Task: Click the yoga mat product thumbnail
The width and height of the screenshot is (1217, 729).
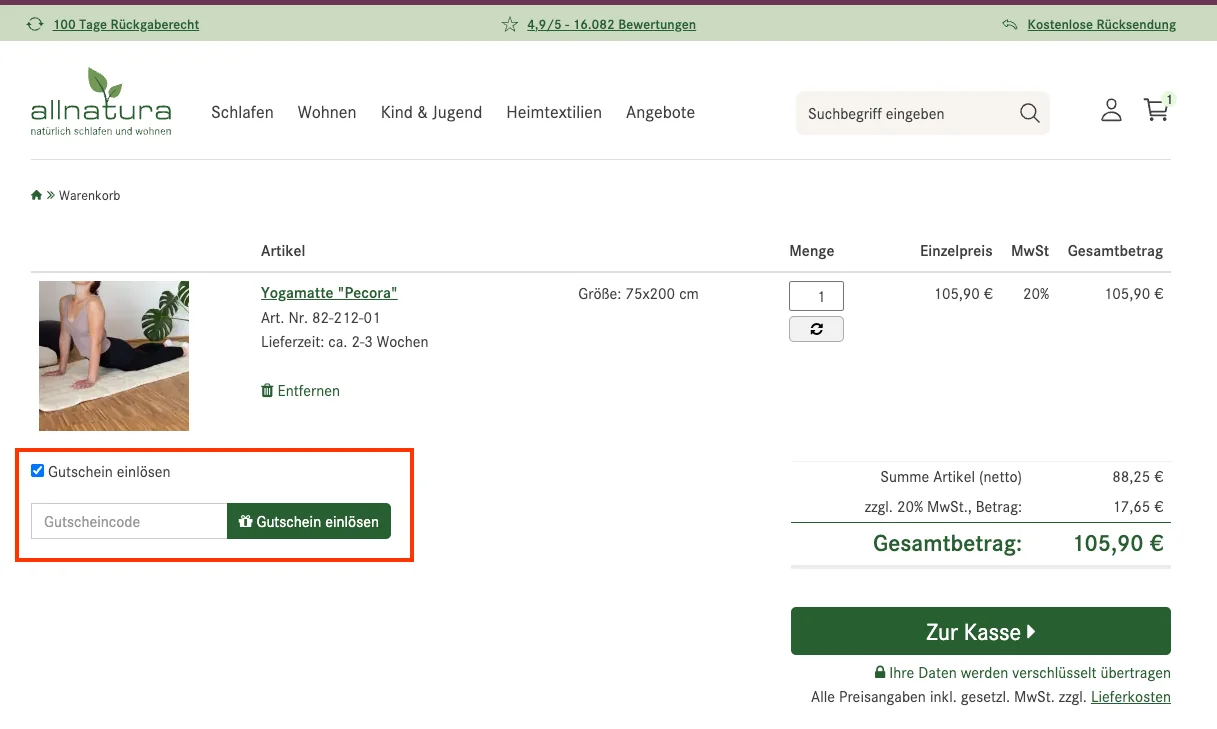Action: tap(113, 355)
